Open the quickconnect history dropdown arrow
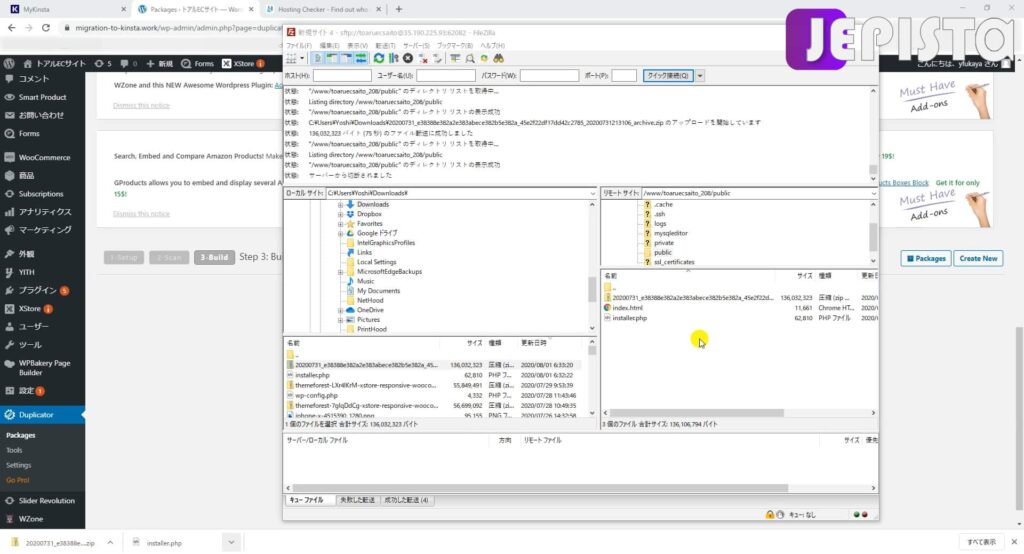This screenshot has width=1024, height=554. [x=699, y=76]
